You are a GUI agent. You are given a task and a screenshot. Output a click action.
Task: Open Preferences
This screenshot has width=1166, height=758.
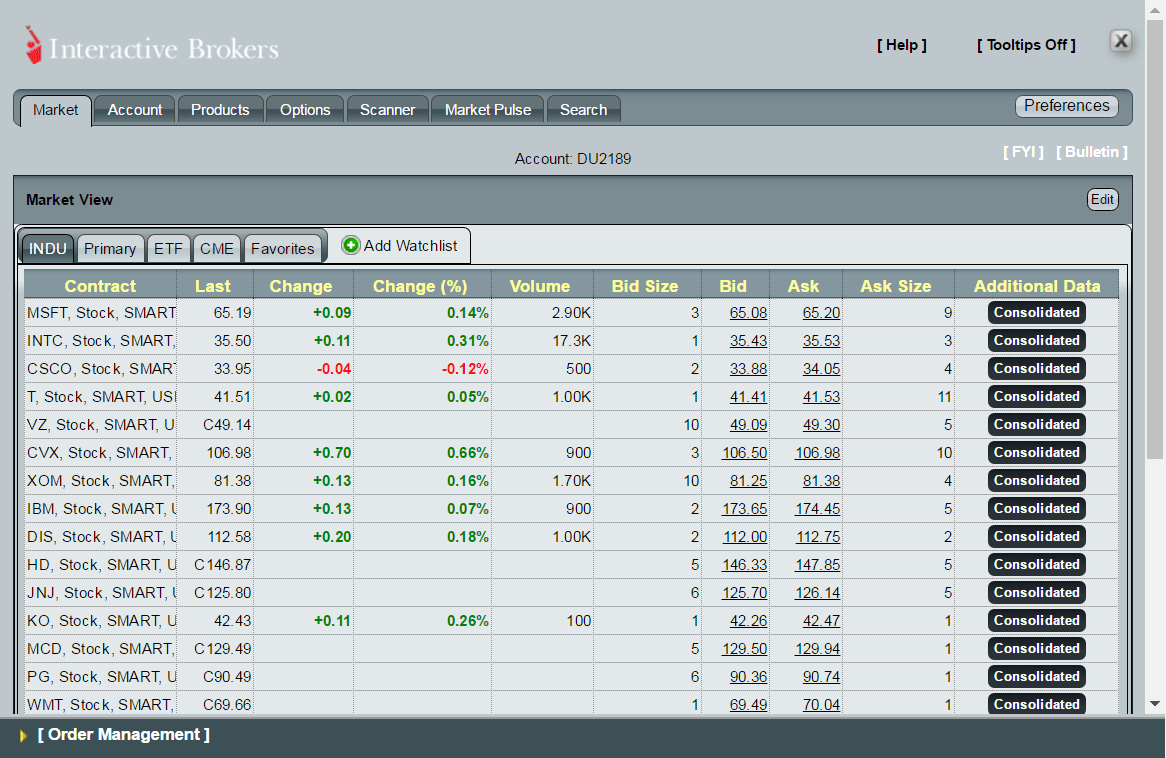click(1066, 105)
